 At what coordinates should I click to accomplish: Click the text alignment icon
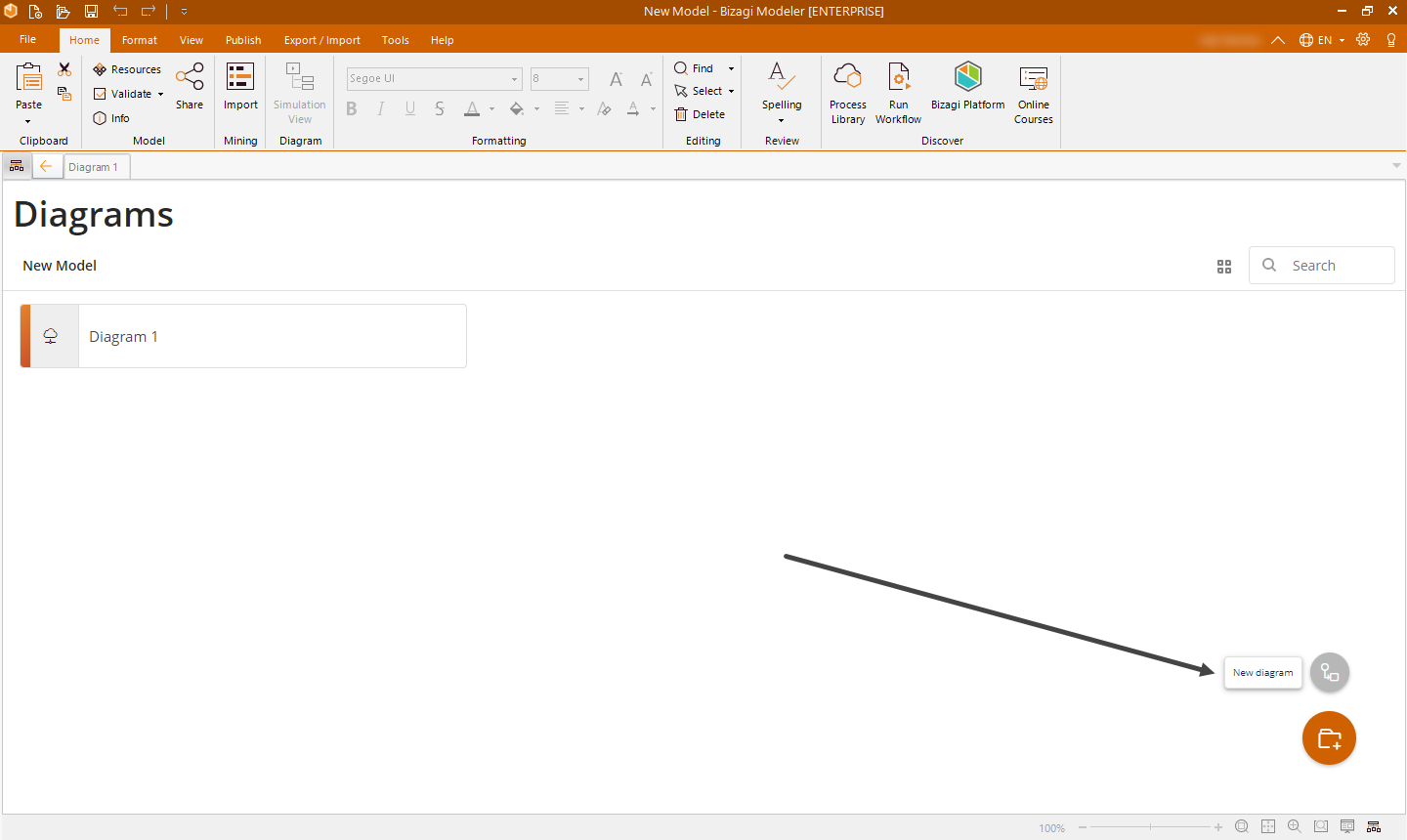pyautogui.click(x=562, y=108)
